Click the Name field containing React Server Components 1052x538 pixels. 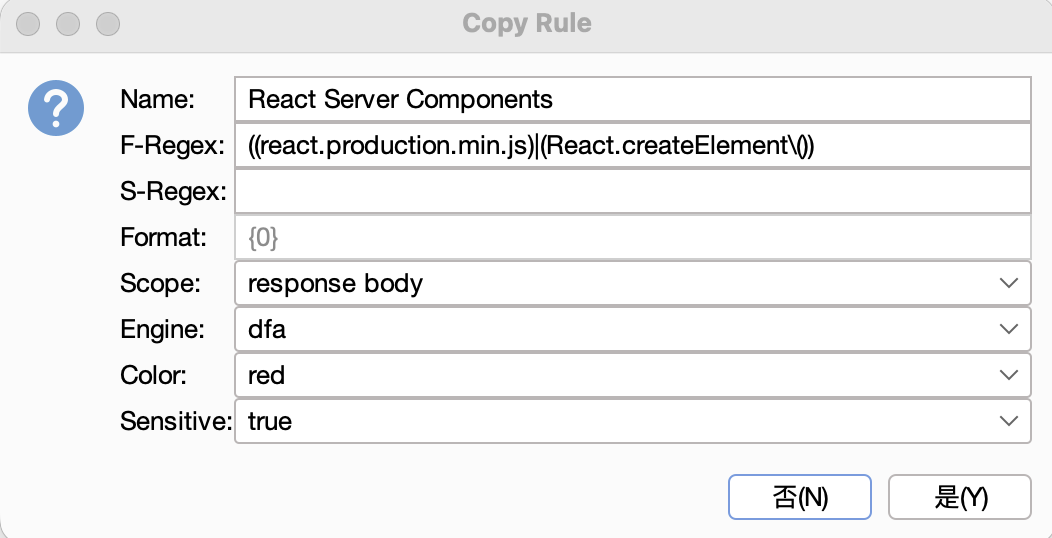point(631,99)
